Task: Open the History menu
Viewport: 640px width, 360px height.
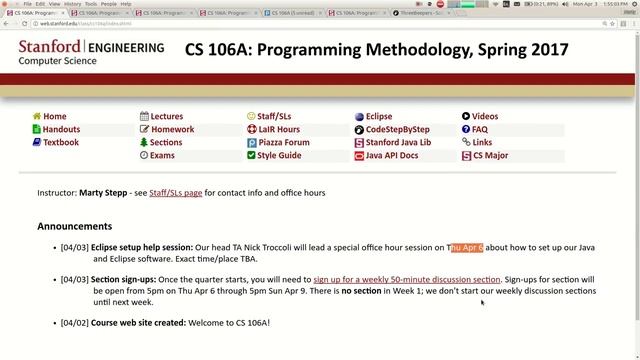Action: [73, 4]
